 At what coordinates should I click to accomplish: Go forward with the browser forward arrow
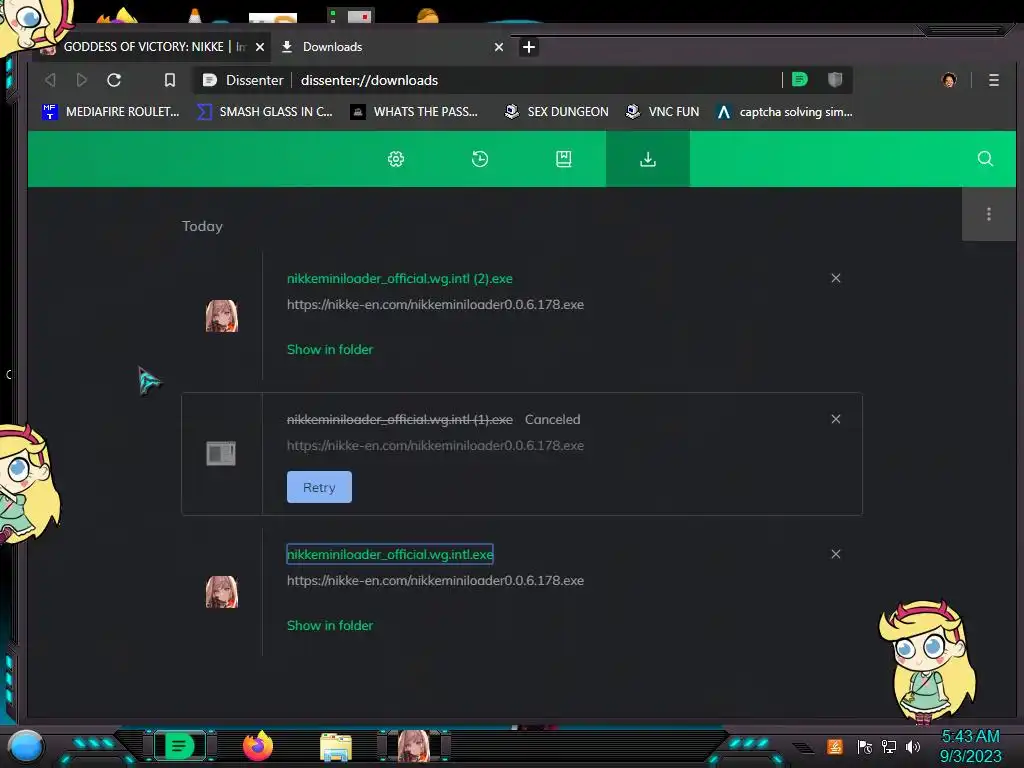(x=82, y=80)
